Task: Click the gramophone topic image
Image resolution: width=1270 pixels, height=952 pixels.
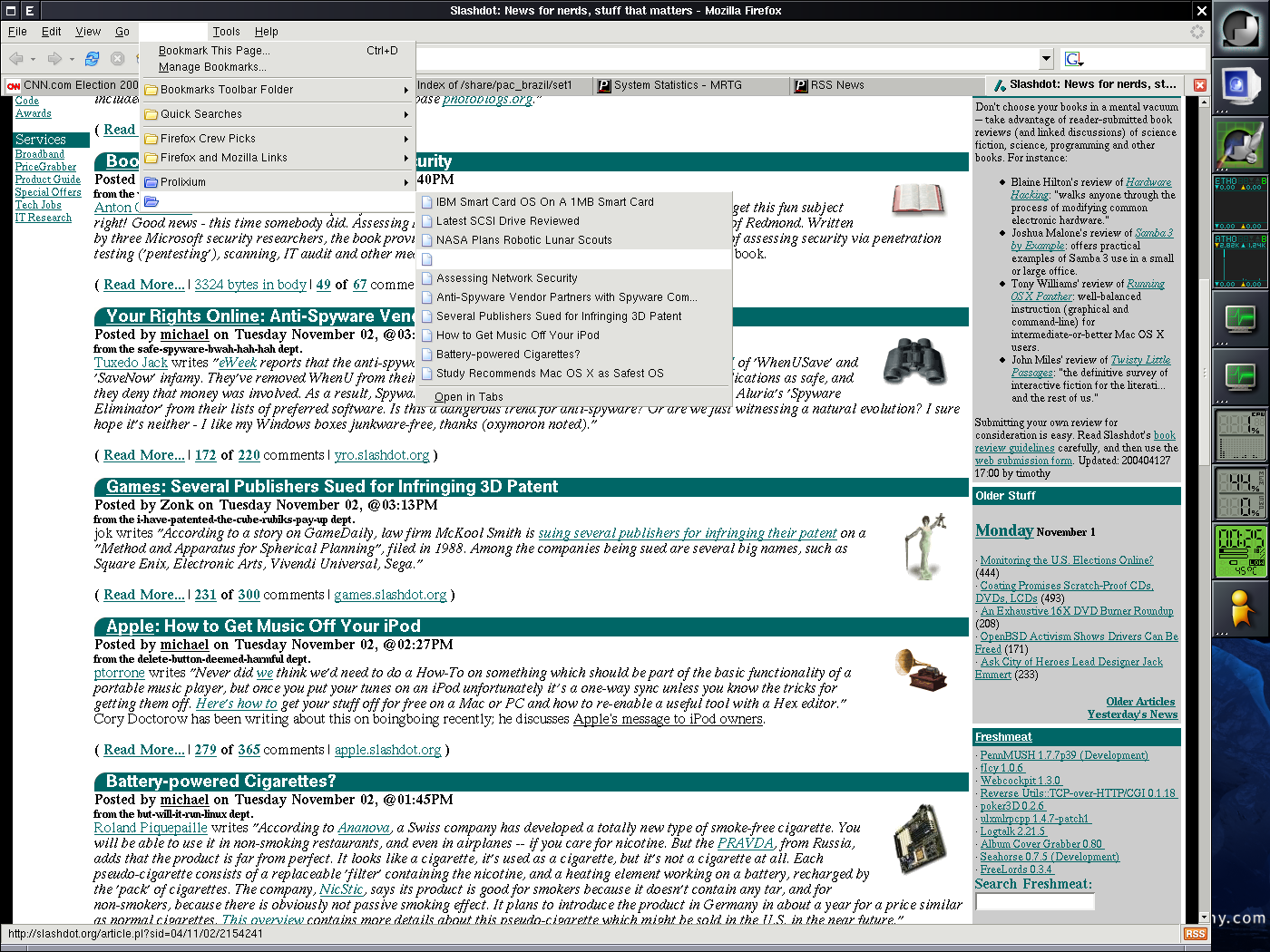Action: pyautogui.click(x=920, y=672)
